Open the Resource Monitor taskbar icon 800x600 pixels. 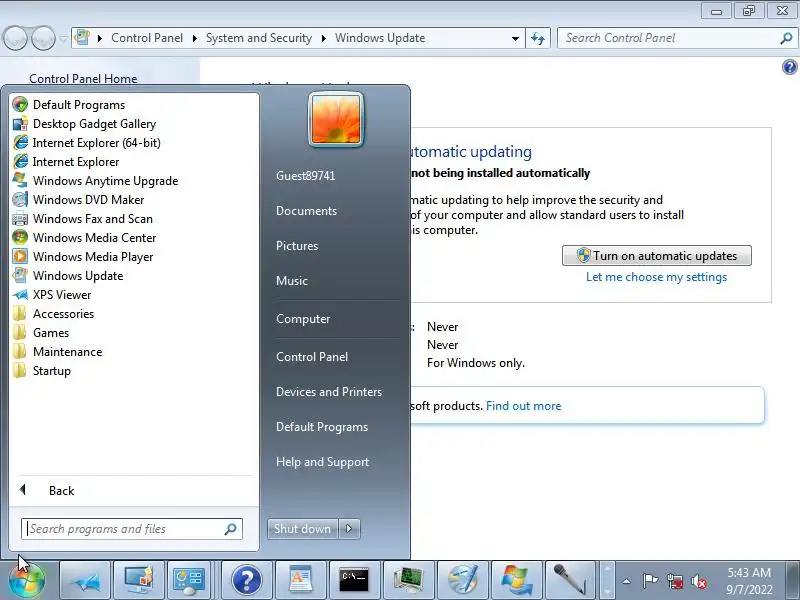pyautogui.click(x=408, y=581)
